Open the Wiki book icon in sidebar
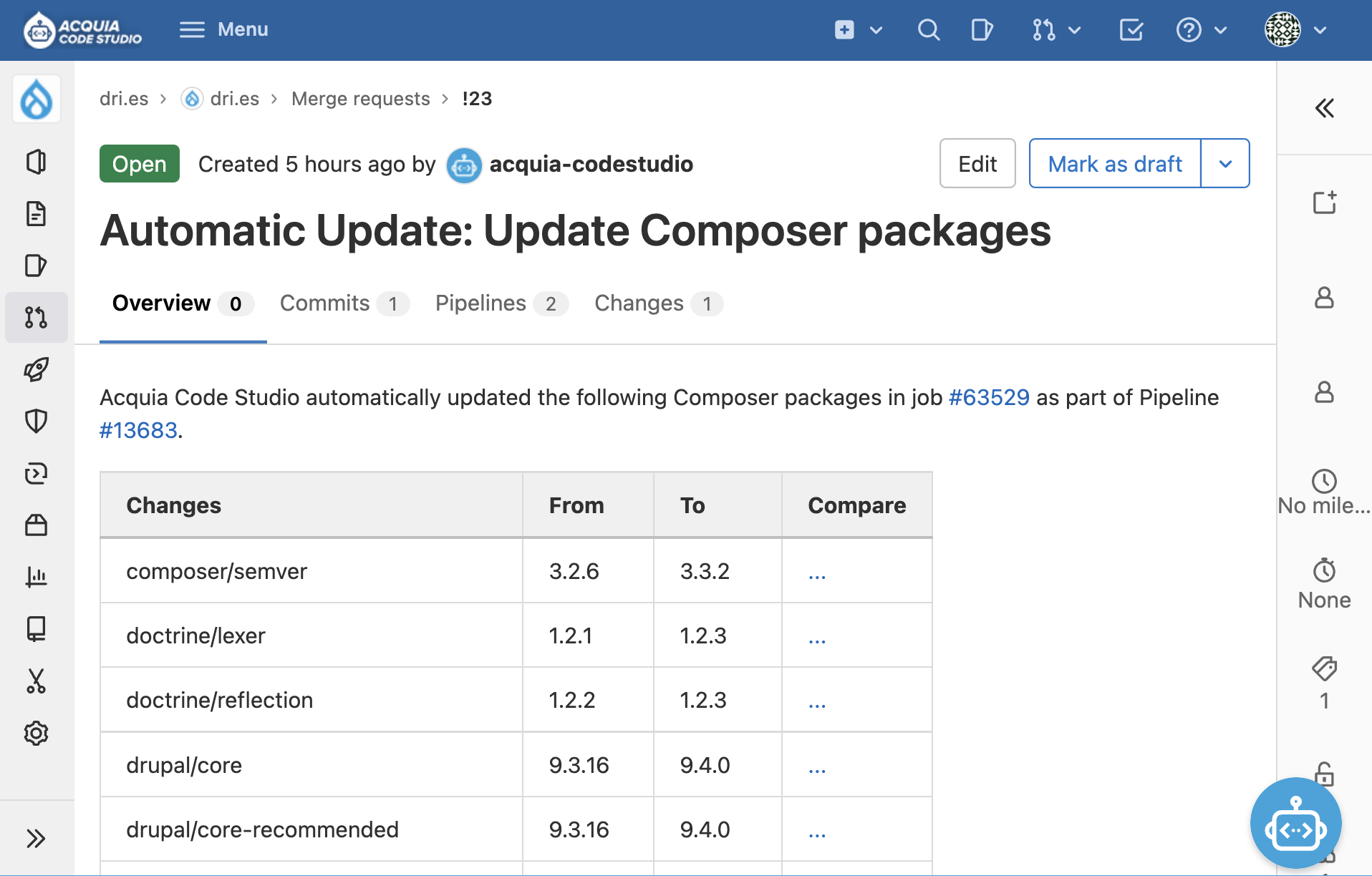Image resolution: width=1372 pixels, height=876 pixels. click(x=36, y=629)
